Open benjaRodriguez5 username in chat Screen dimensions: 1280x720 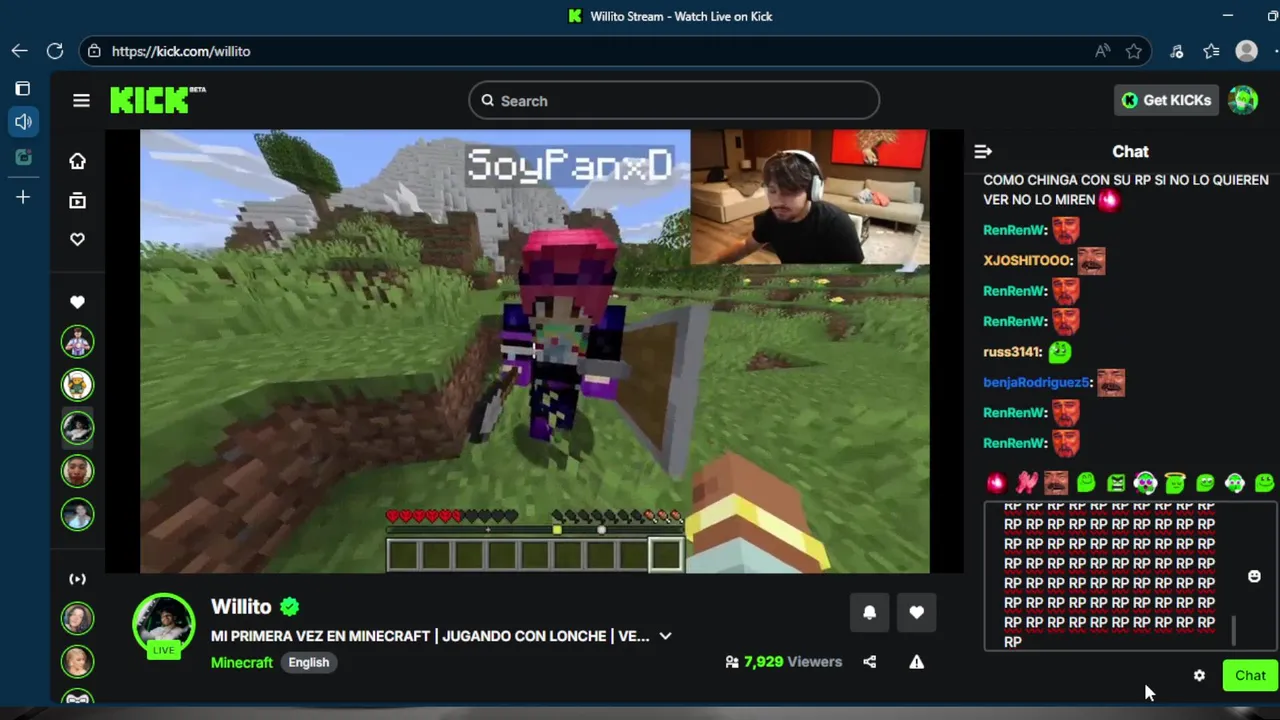pyautogui.click(x=1037, y=382)
